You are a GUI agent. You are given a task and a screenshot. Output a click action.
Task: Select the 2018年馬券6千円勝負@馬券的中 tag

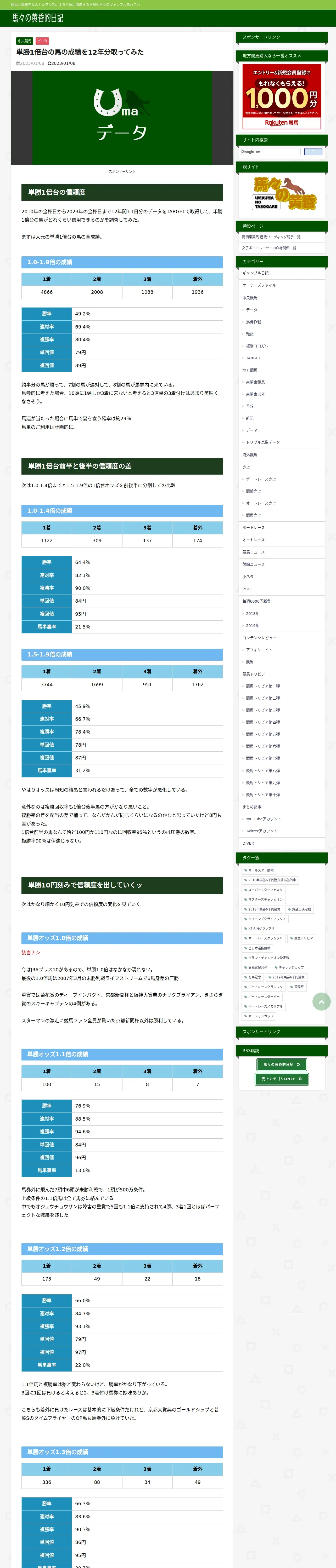(270, 880)
